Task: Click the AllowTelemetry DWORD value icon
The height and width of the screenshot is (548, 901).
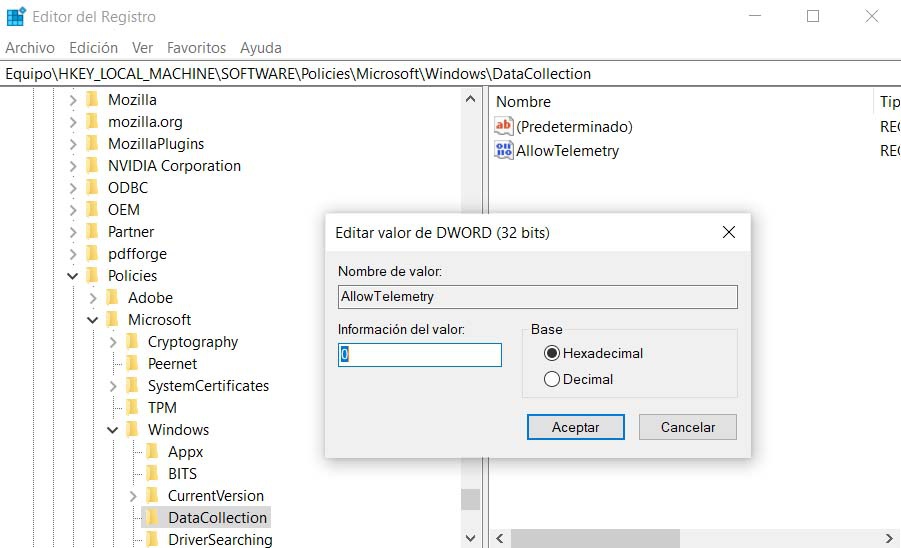Action: (504, 151)
